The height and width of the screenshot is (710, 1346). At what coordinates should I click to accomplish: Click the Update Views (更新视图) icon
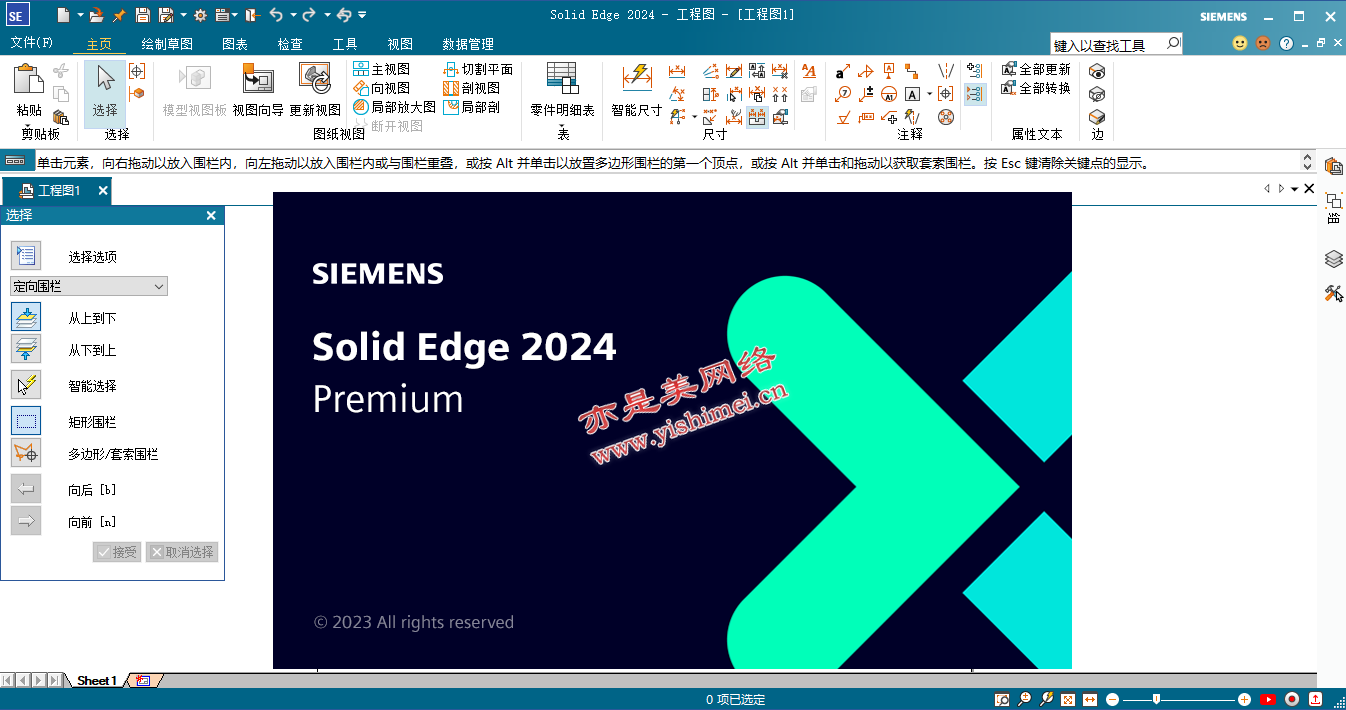pos(315,90)
